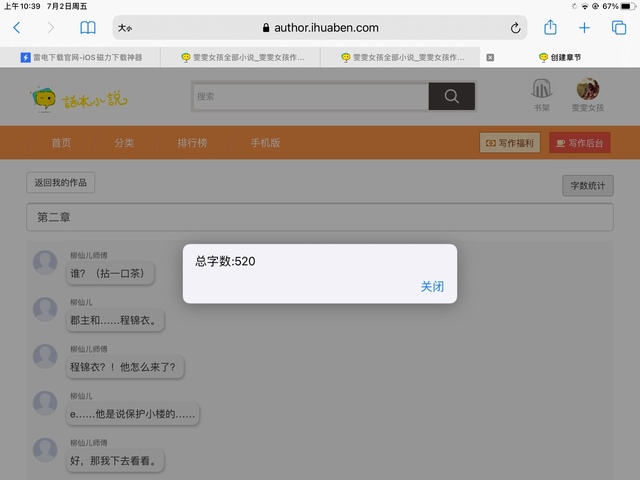
Task: Click 返回我的作品 button
Action: 61,183
